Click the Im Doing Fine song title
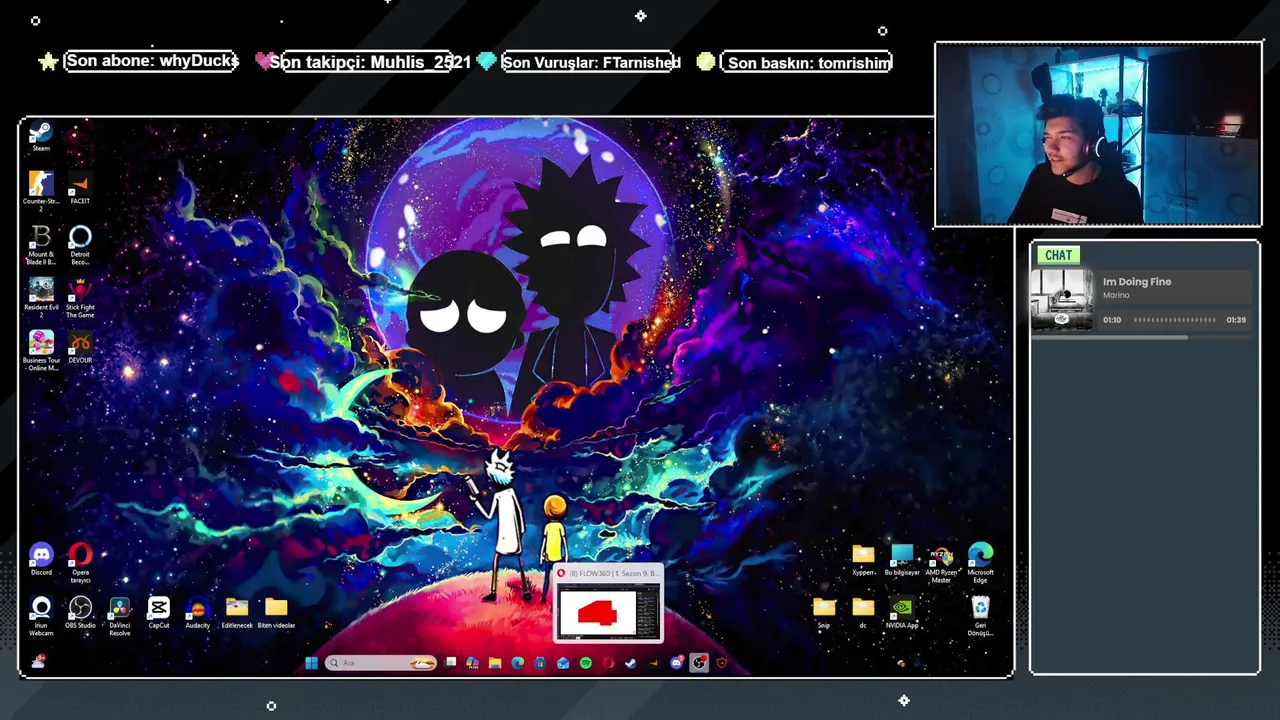1280x720 pixels. coord(1137,282)
